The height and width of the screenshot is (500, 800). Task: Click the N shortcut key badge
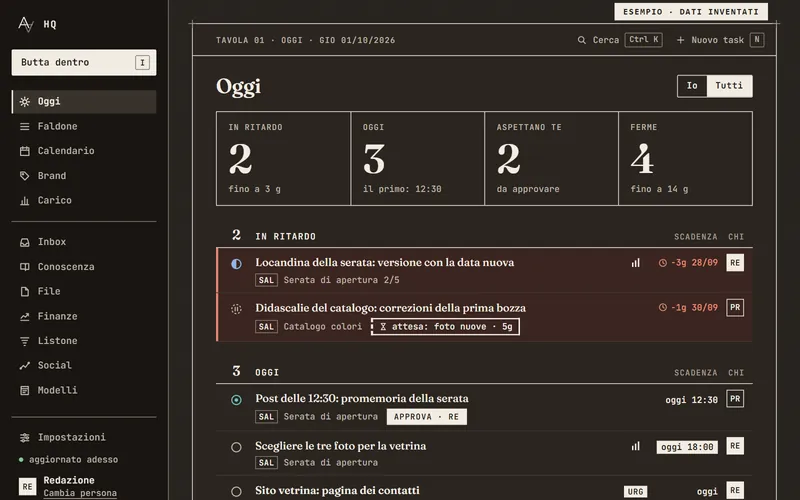757,39
